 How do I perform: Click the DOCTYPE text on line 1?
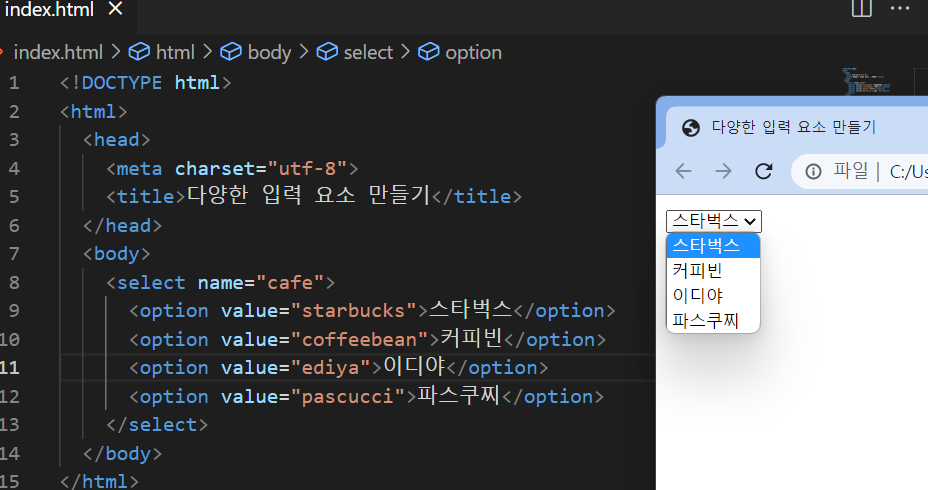pos(121,83)
